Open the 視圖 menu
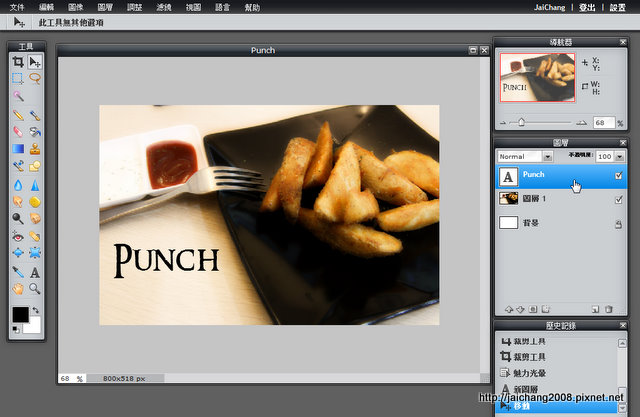Viewport: 640px width, 417px height. 193,7
